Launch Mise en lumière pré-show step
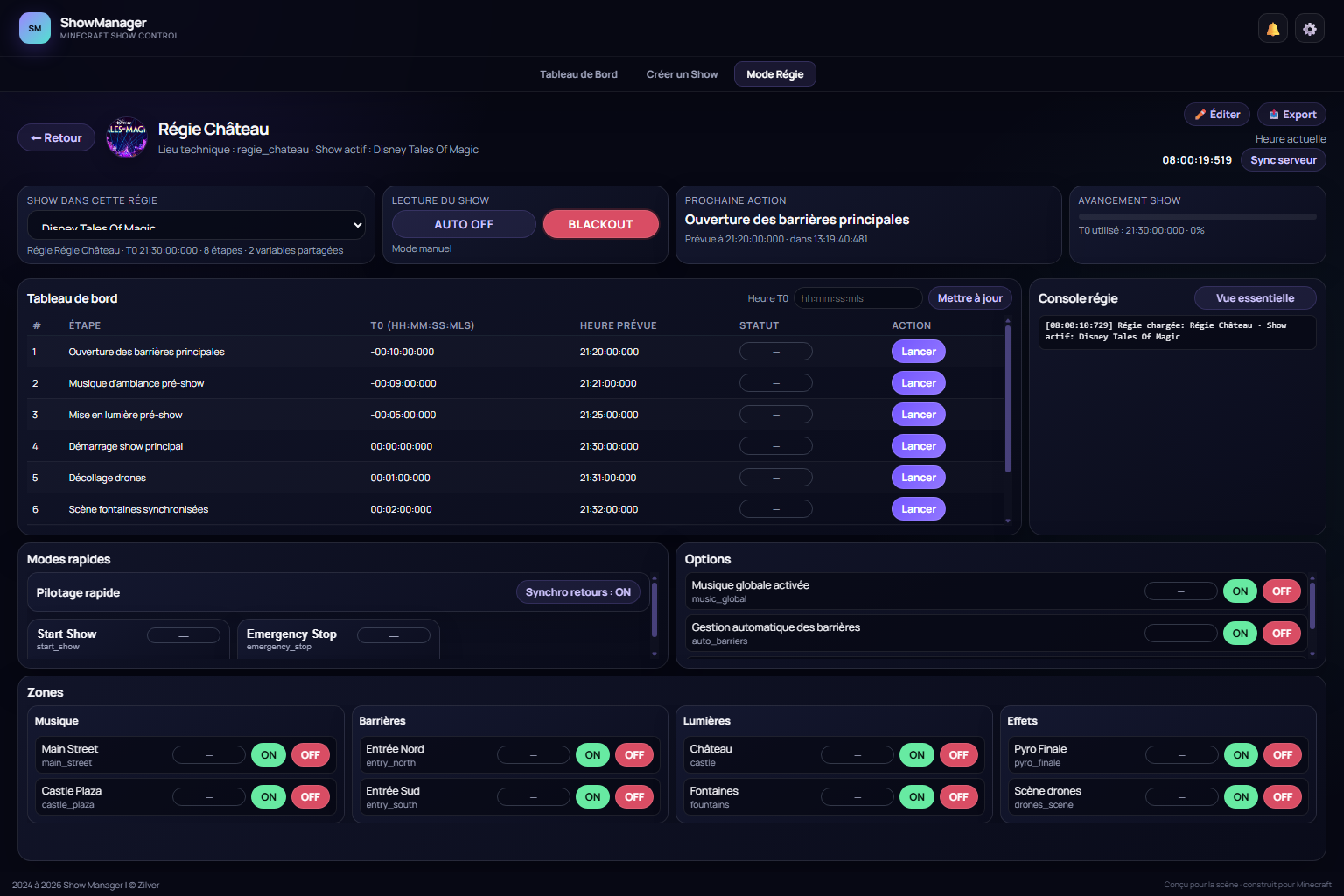 (x=918, y=415)
